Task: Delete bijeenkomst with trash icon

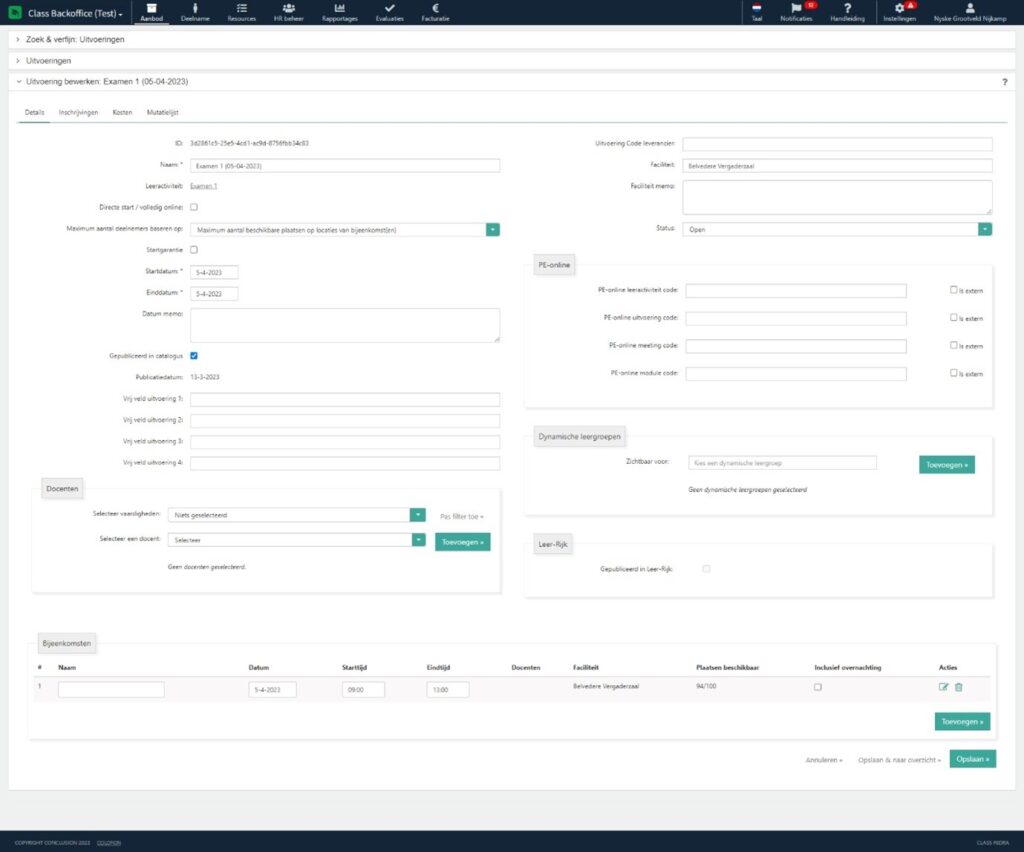Action: point(959,687)
